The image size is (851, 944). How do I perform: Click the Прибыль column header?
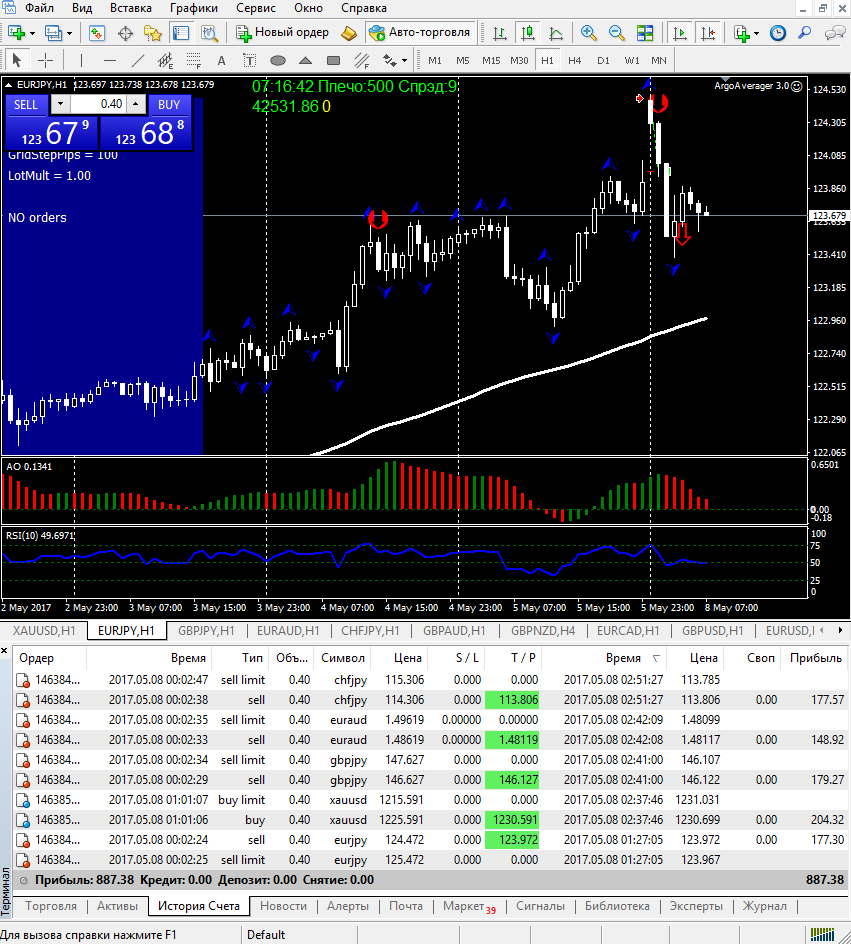[815, 658]
